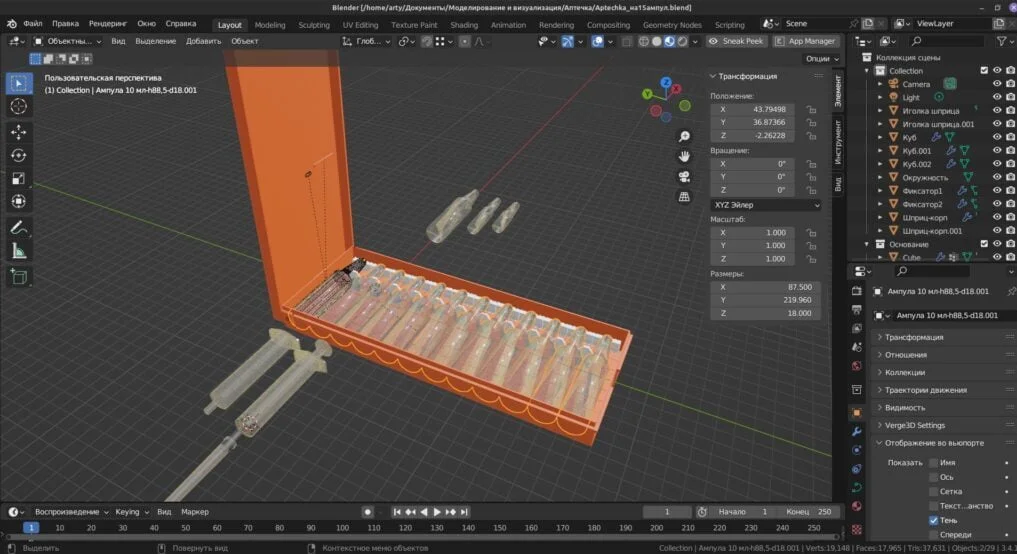Viewport: 1017px width, 554px height.
Task: Switch to material preview shading
Action: (x=669, y=41)
